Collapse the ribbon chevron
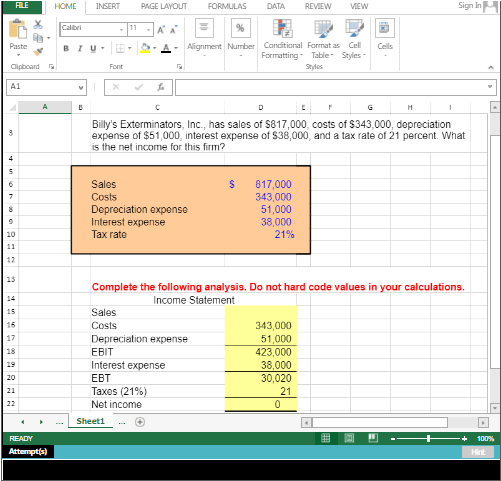 tap(491, 67)
